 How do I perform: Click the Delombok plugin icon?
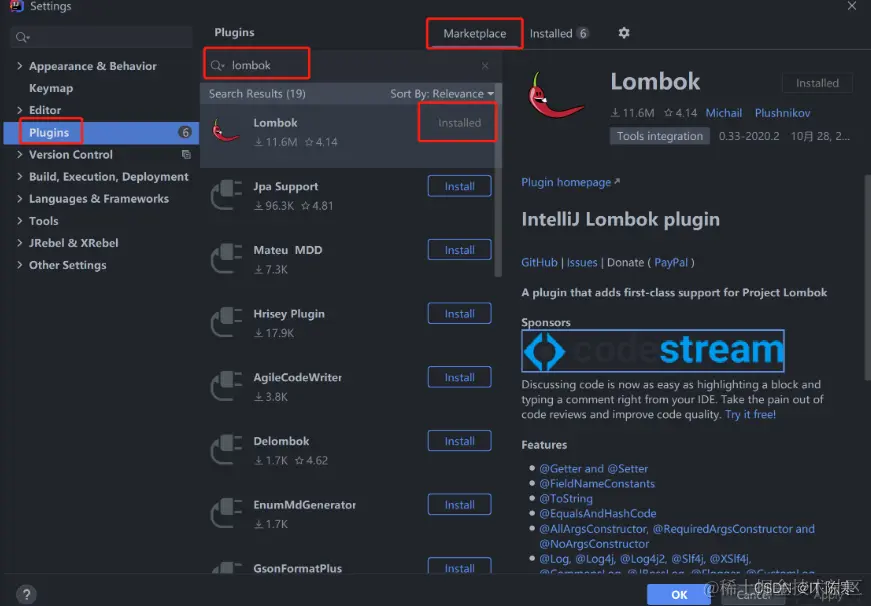tap(227, 450)
